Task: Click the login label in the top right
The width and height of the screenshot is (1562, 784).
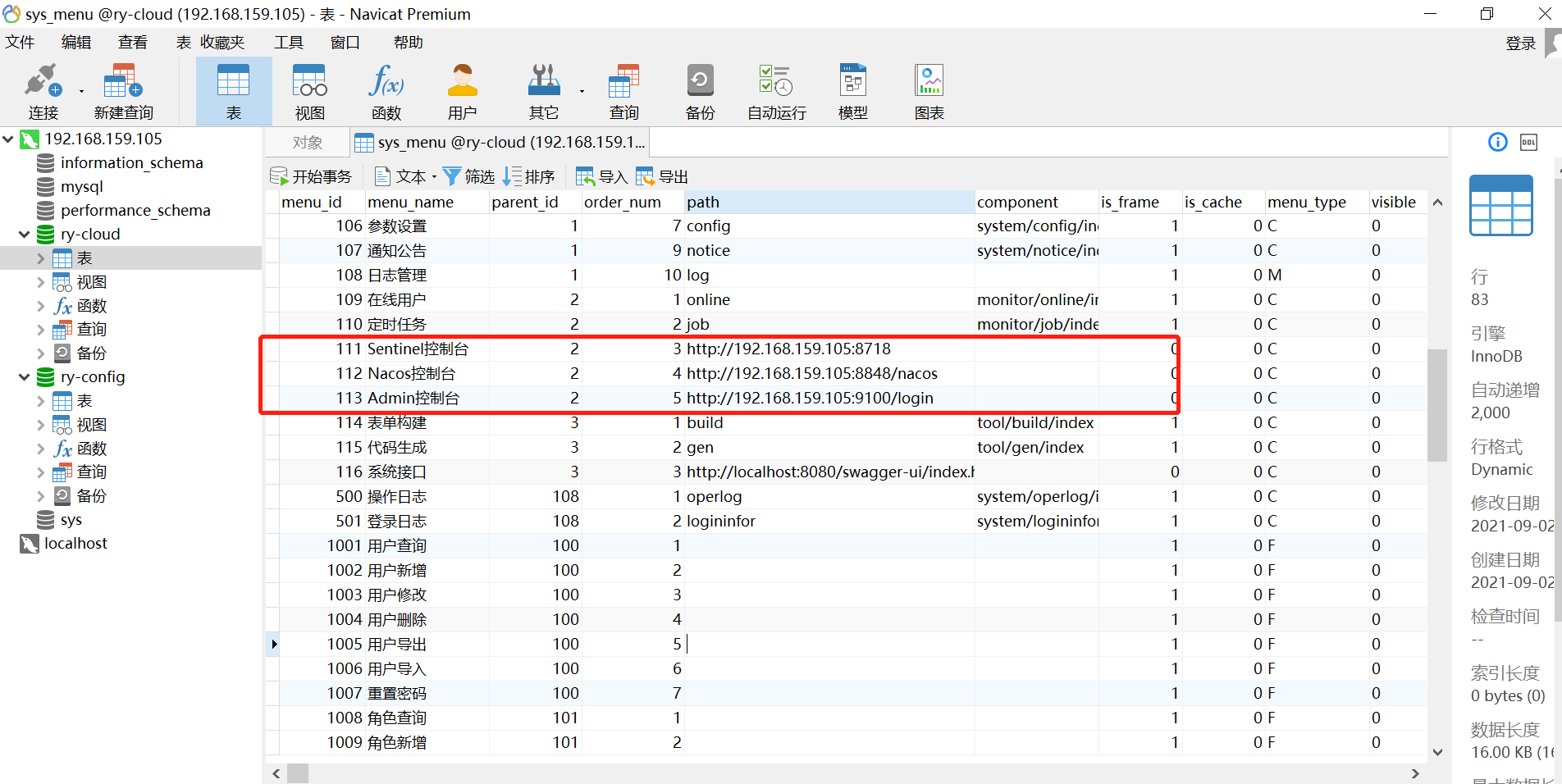Action: (x=1520, y=43)
